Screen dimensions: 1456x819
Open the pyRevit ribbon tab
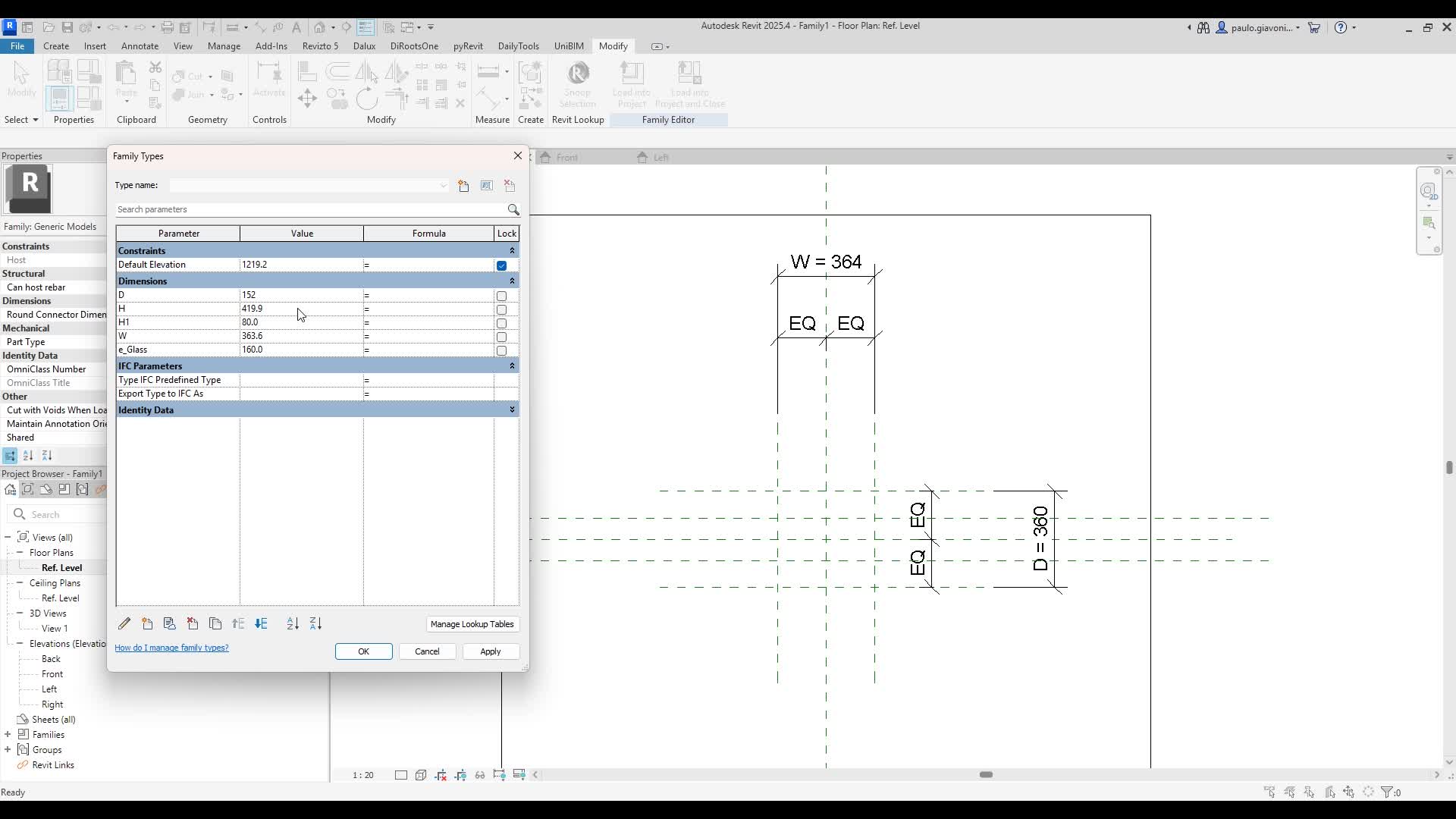[468, 46]
